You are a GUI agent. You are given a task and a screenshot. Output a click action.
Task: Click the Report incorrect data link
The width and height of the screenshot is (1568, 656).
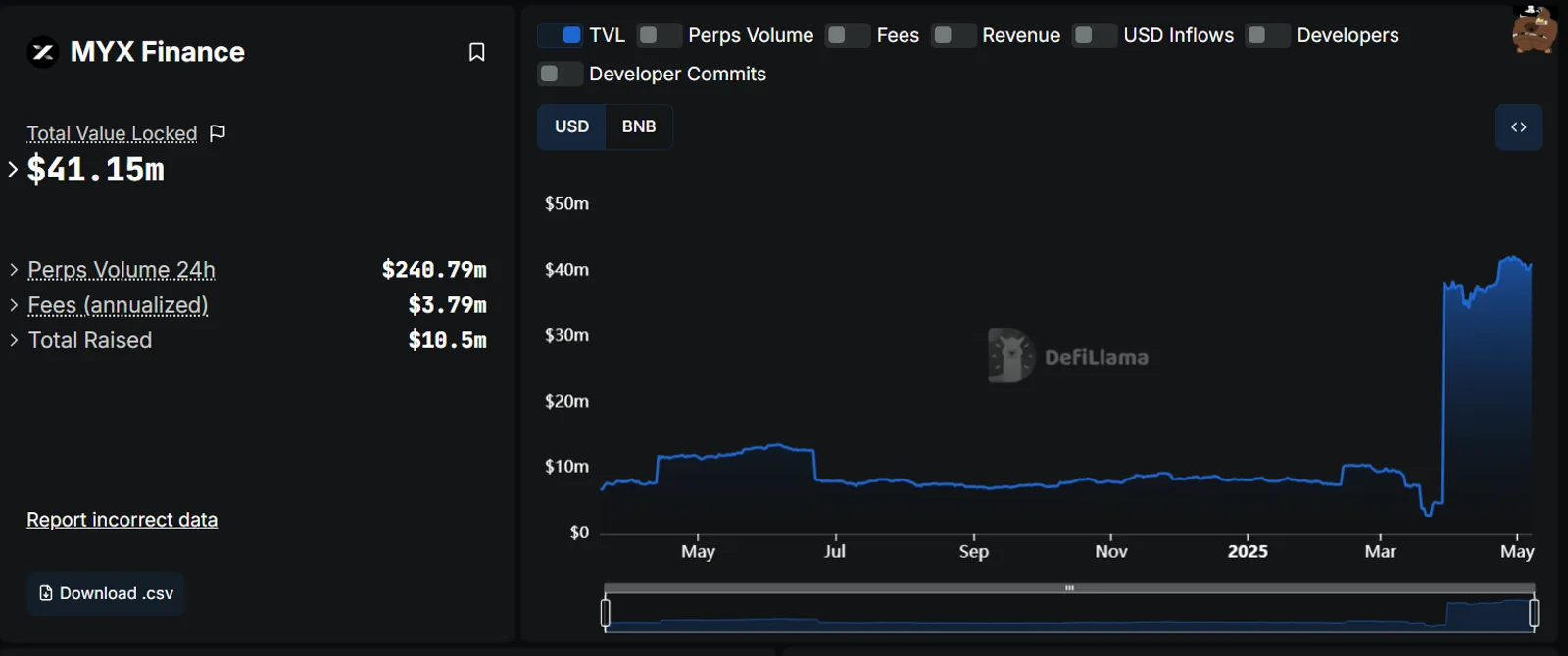pos(122,520)
